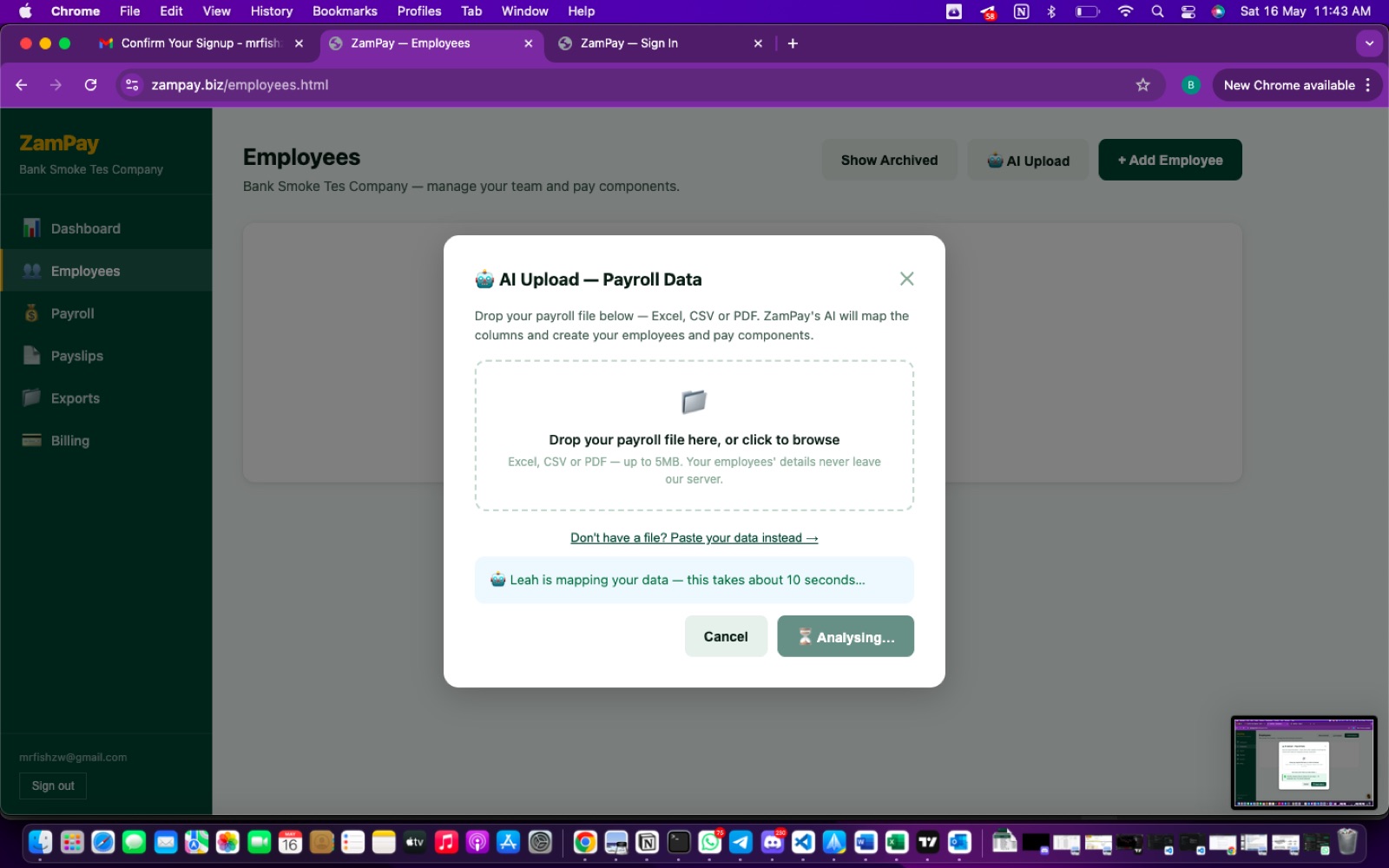Click the Sign out button
Viewport: 1389px width, 868px height.
(x=53, y=786)
